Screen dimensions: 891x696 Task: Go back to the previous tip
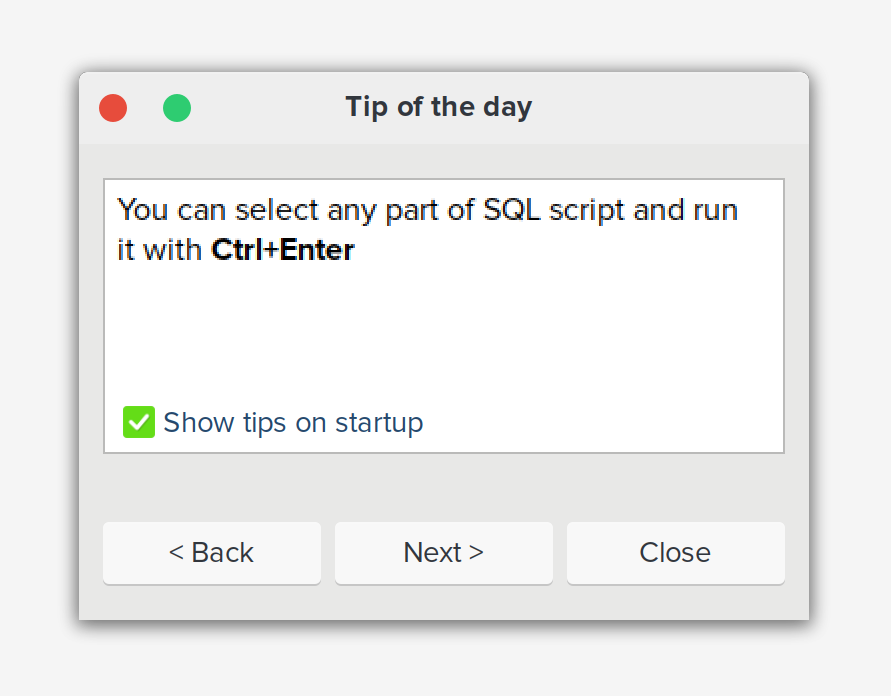click(x=211, y=553)
